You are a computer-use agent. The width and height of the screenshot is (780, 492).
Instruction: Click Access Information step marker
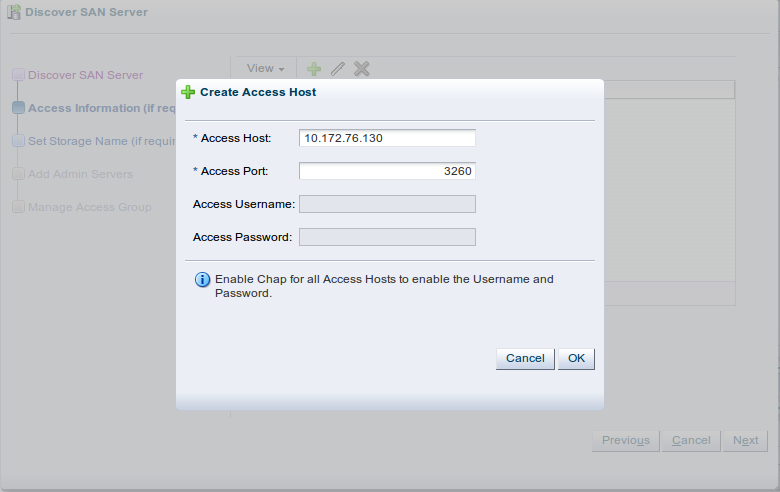[18, 108]
